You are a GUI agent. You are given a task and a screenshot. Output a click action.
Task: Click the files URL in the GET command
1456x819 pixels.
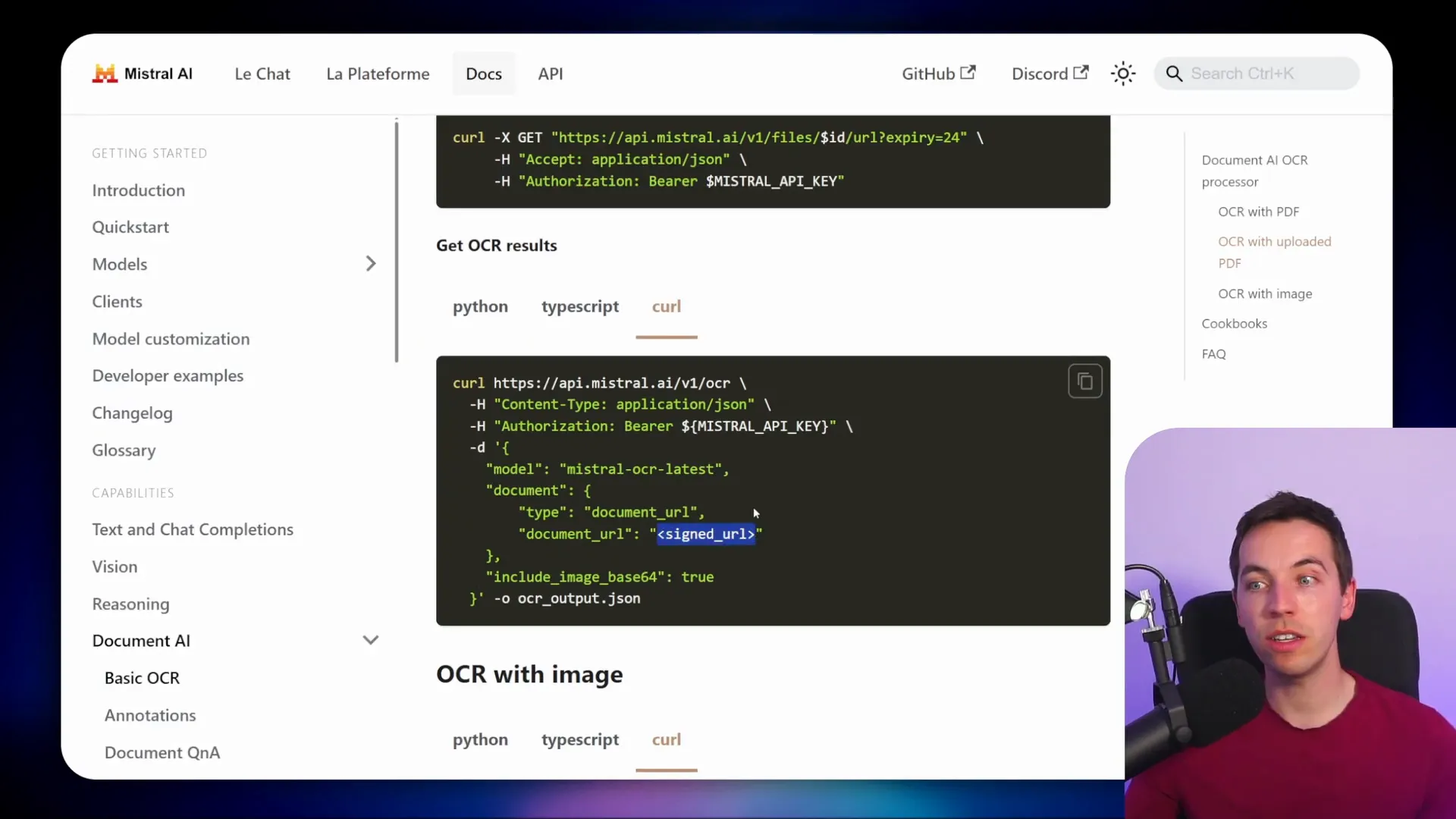[759, 137]
